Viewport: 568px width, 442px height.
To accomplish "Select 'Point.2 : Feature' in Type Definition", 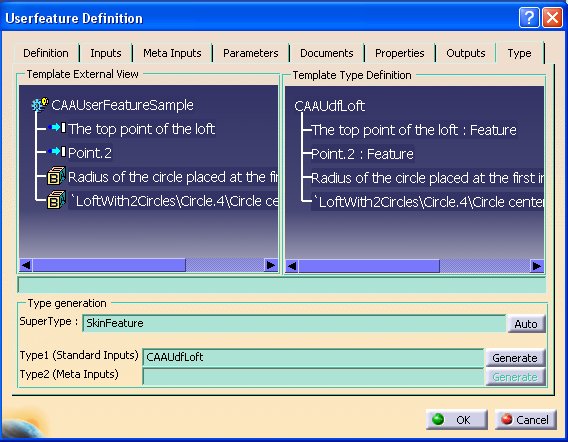I will tap(362, 154).
